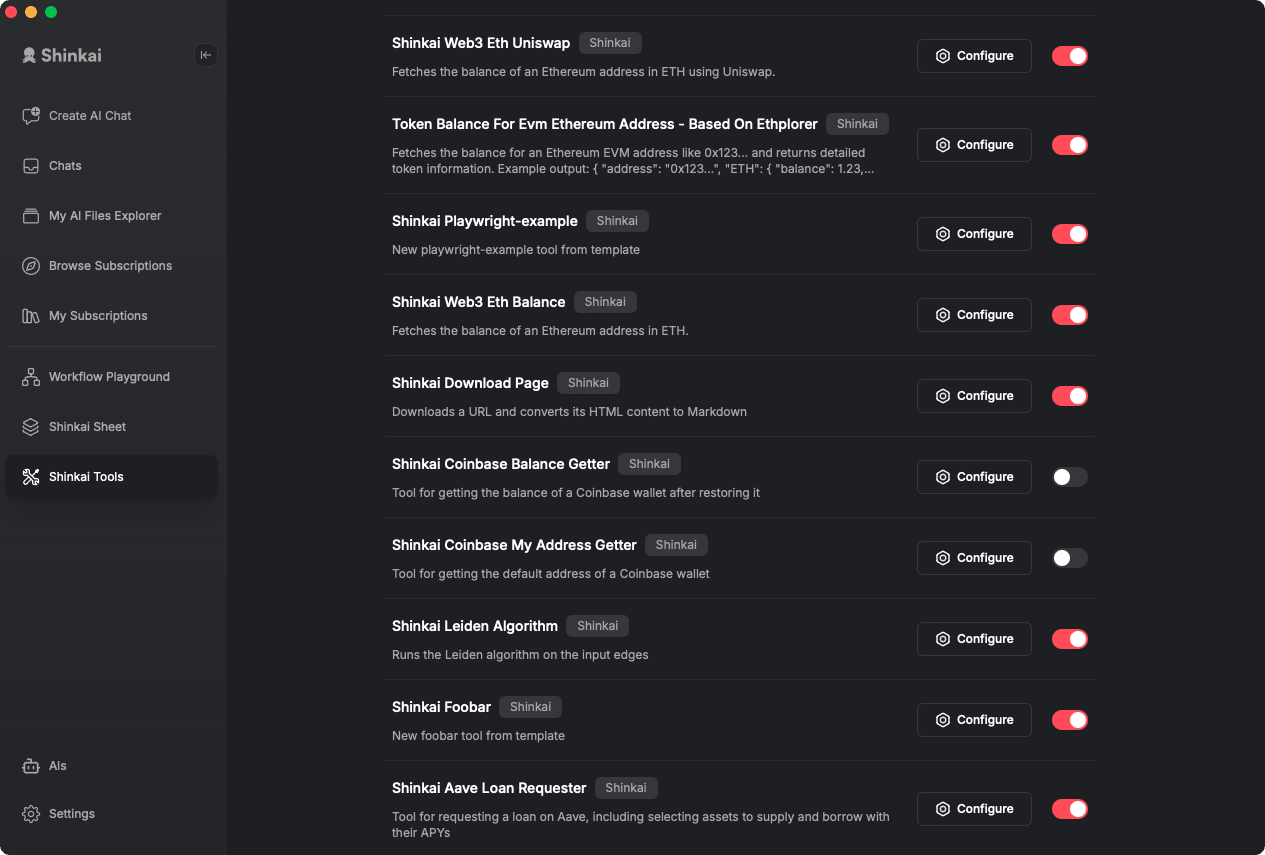
Task: Click gear icon in Foobar Configure button
Action: pos(943,720)
